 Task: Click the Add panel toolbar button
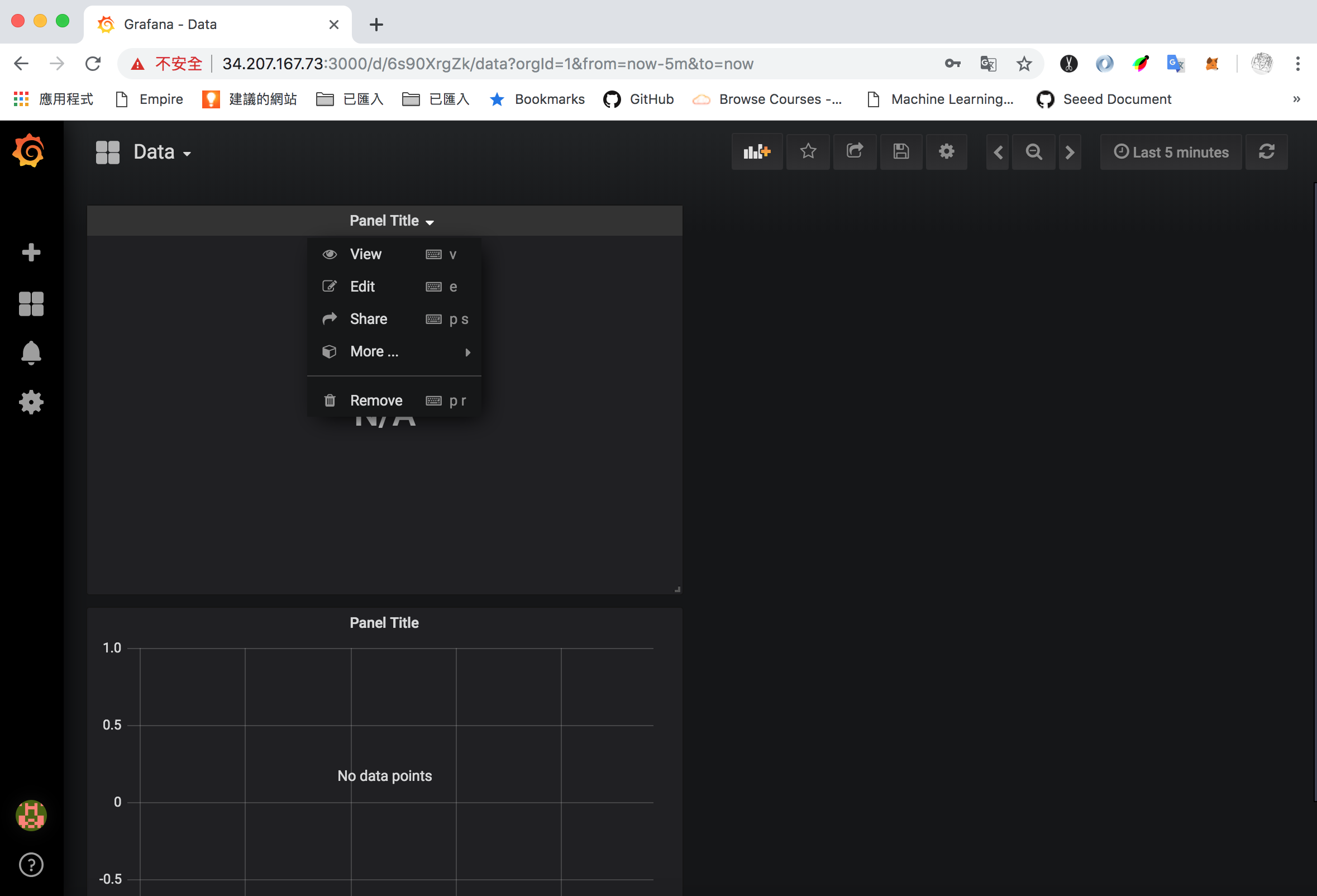click(757, 152)
